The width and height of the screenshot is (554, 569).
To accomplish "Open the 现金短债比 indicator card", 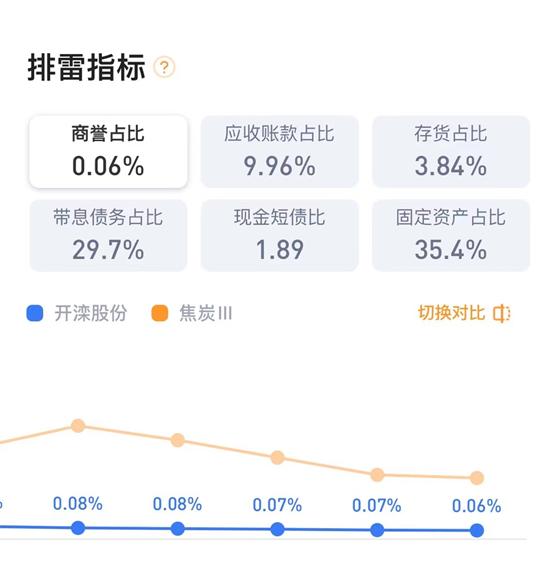I will [x=279, y=235].
